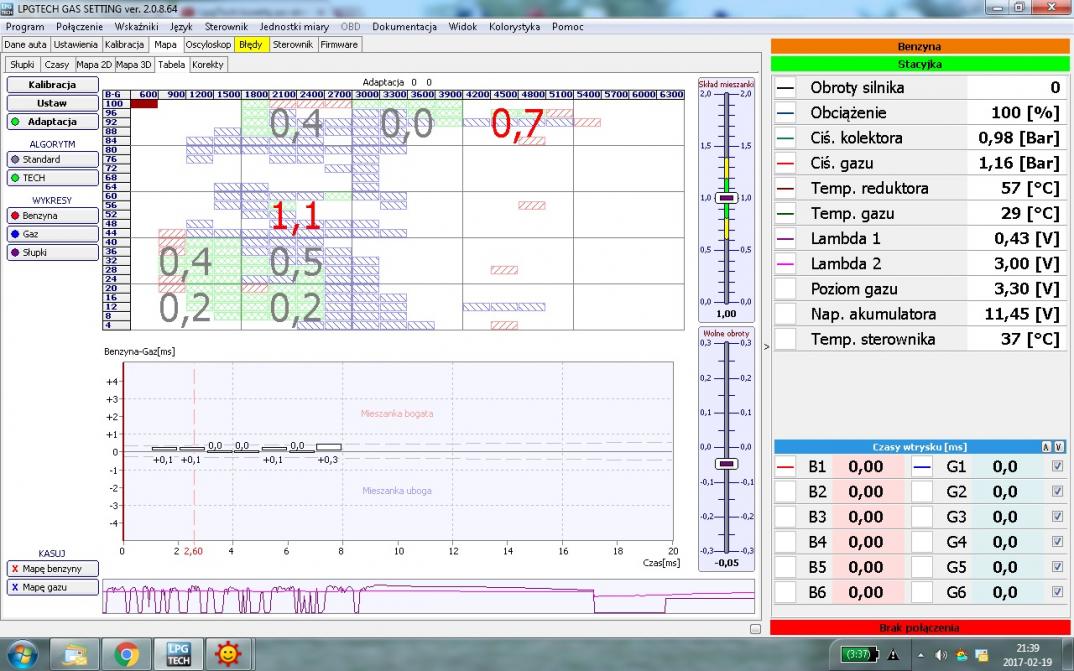Click the Wolne obroty slider handle
1074x671 pixels.
pyautogui.click(x=726, y=464)
